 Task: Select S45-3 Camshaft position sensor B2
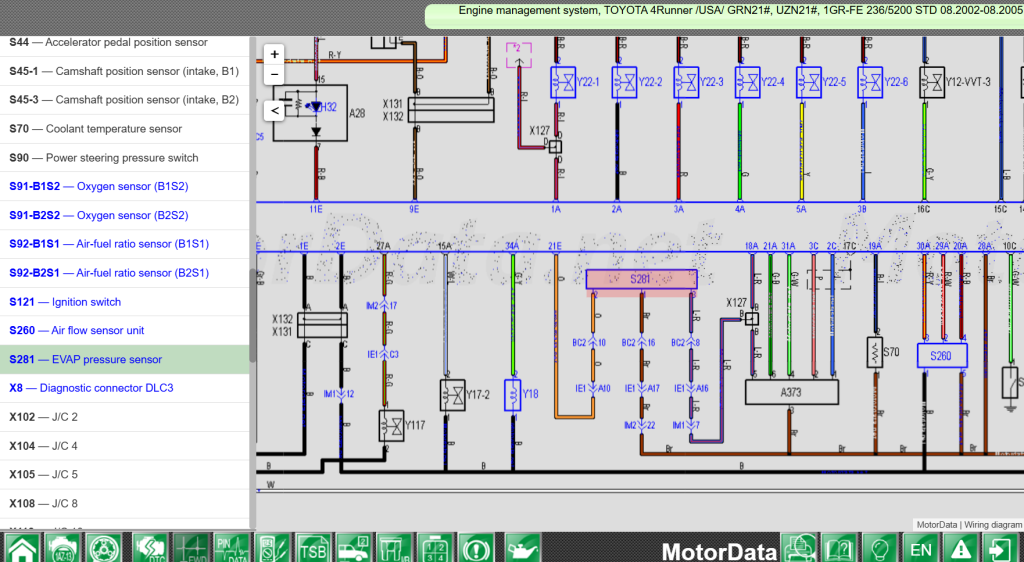pos(125,100)
